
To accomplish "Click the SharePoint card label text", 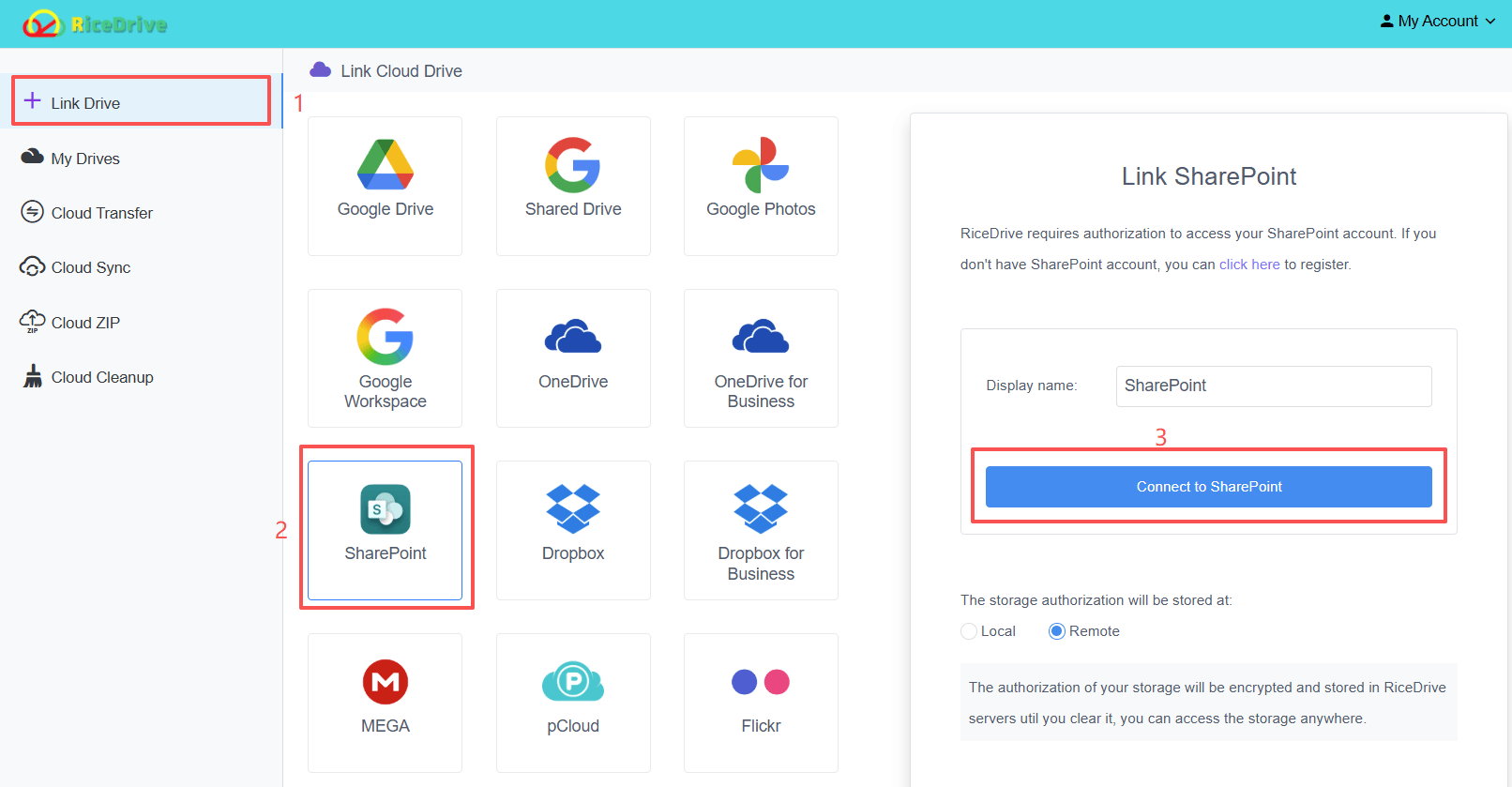I will (x=386, y=553).
